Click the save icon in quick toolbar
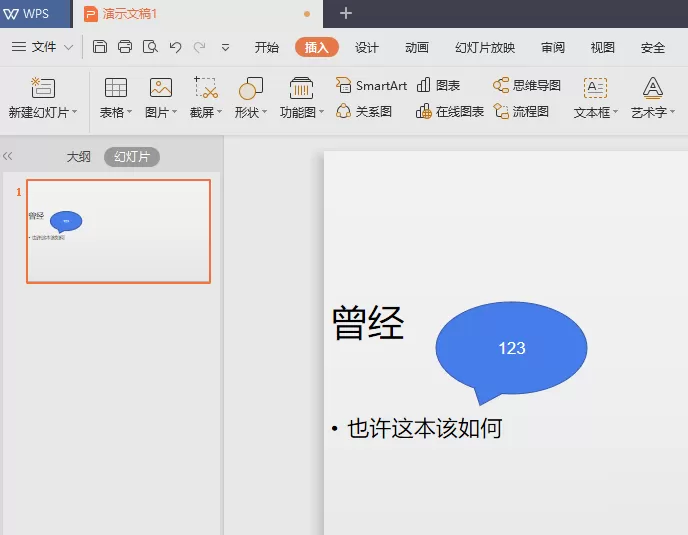 click(100, 47)
